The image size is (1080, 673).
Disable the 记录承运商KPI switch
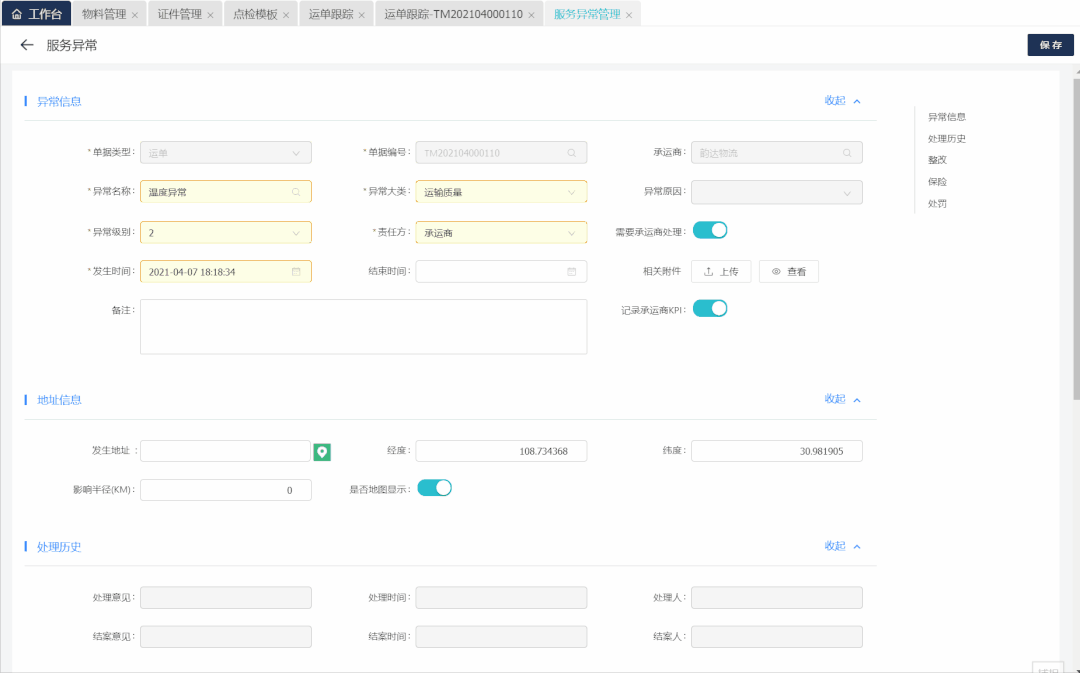710,309
